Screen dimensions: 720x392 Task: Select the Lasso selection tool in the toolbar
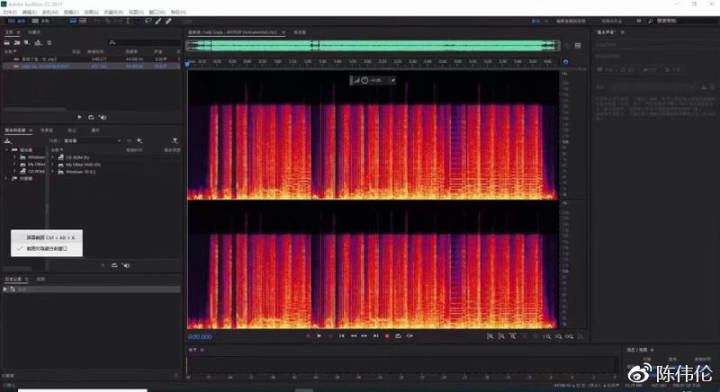(x=148, y=21)
